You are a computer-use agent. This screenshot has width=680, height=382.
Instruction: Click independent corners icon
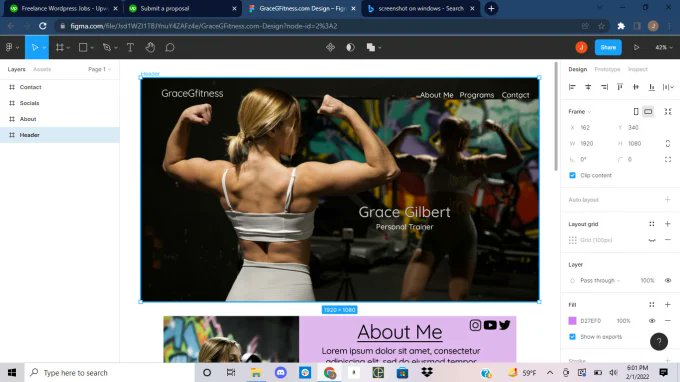click(668, 160)
